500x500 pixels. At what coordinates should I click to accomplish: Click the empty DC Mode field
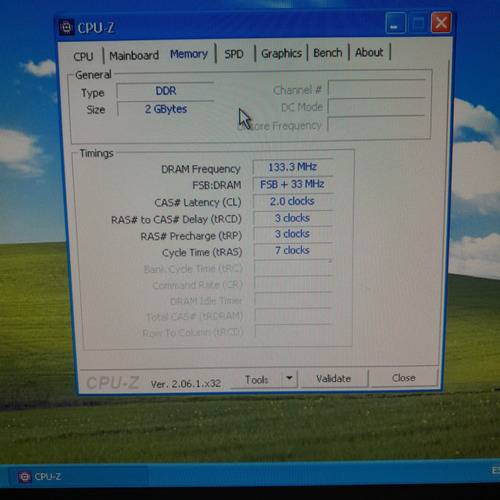tap(376, 106)
